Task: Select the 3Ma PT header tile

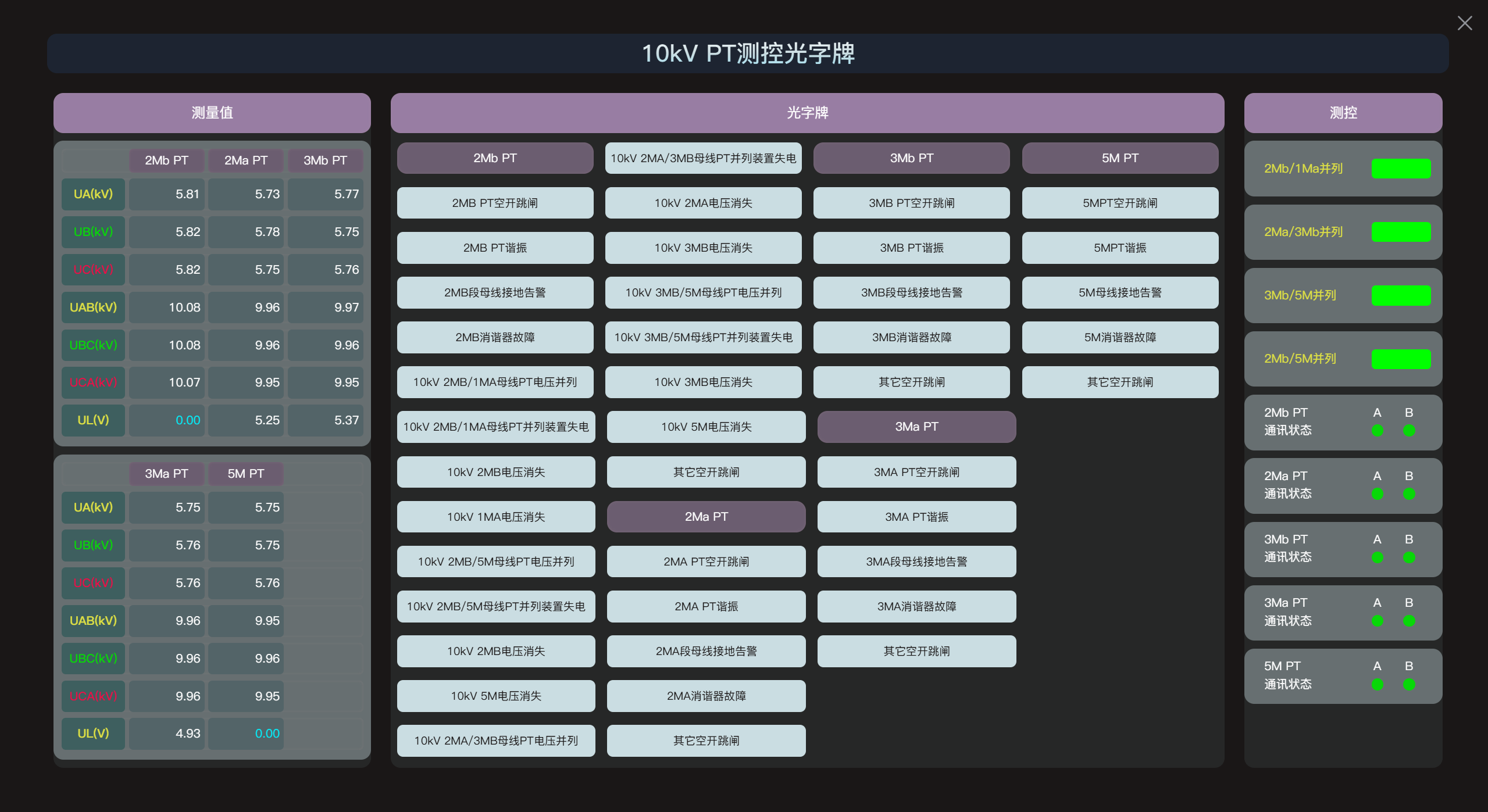Action: 916,426
